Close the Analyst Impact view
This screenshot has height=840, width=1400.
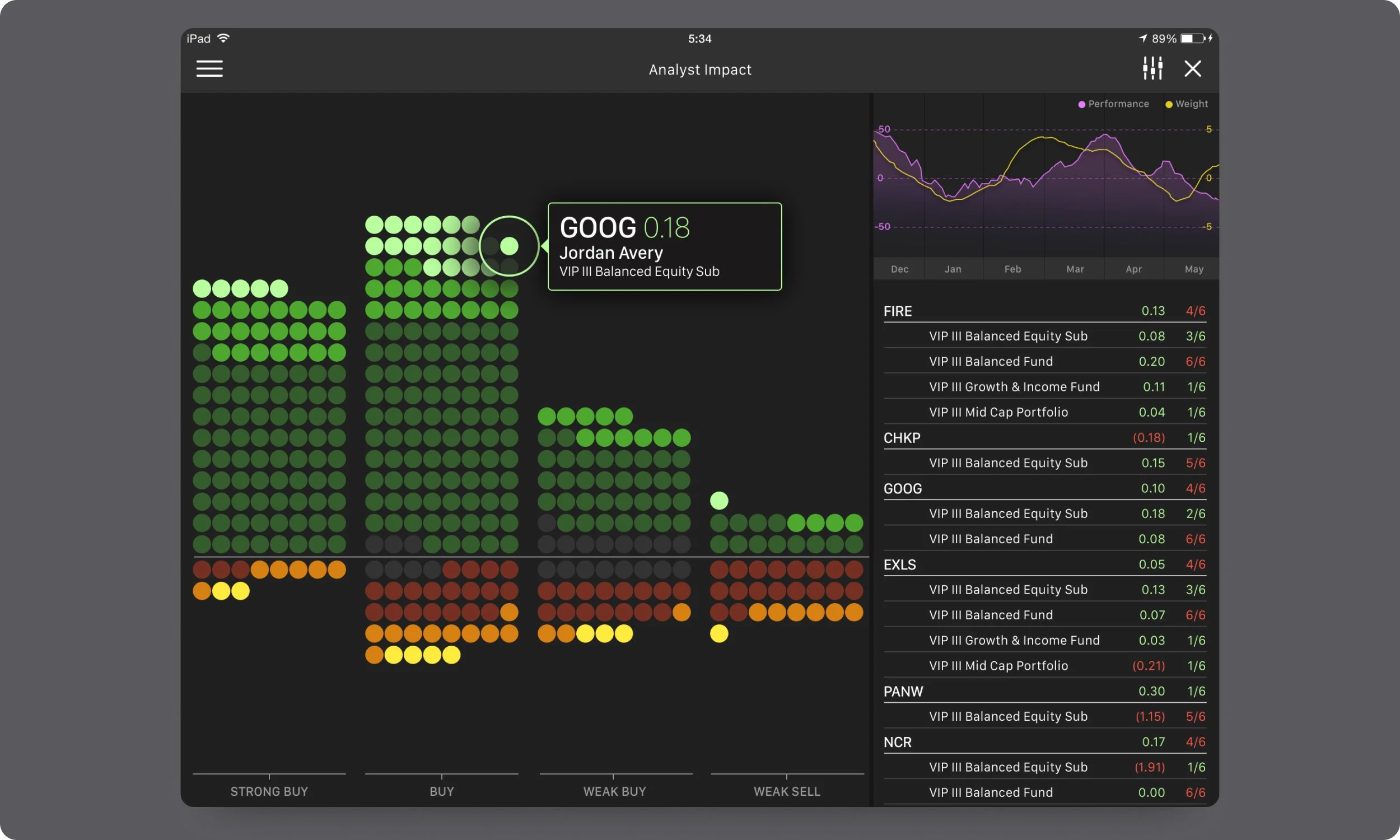click(x=1192, y=69)
